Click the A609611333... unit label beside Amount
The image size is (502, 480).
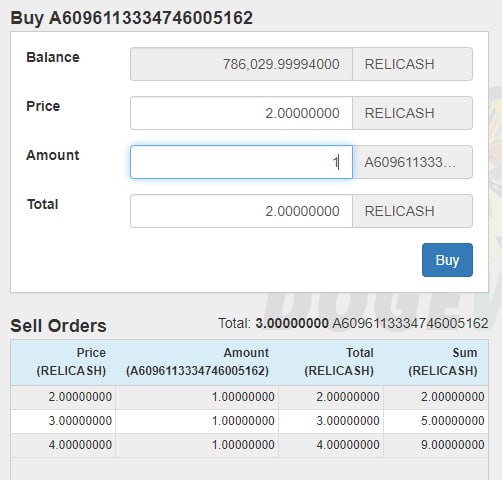413,162
